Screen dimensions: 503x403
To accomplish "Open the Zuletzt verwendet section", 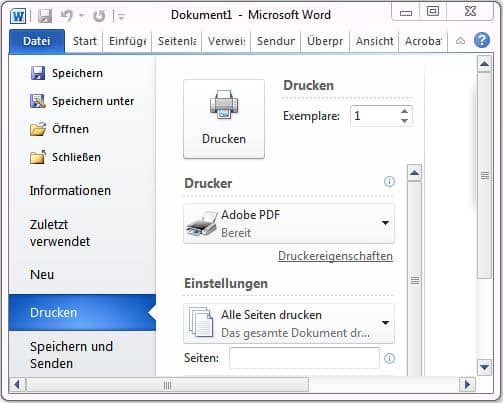I will coord(60,233).
